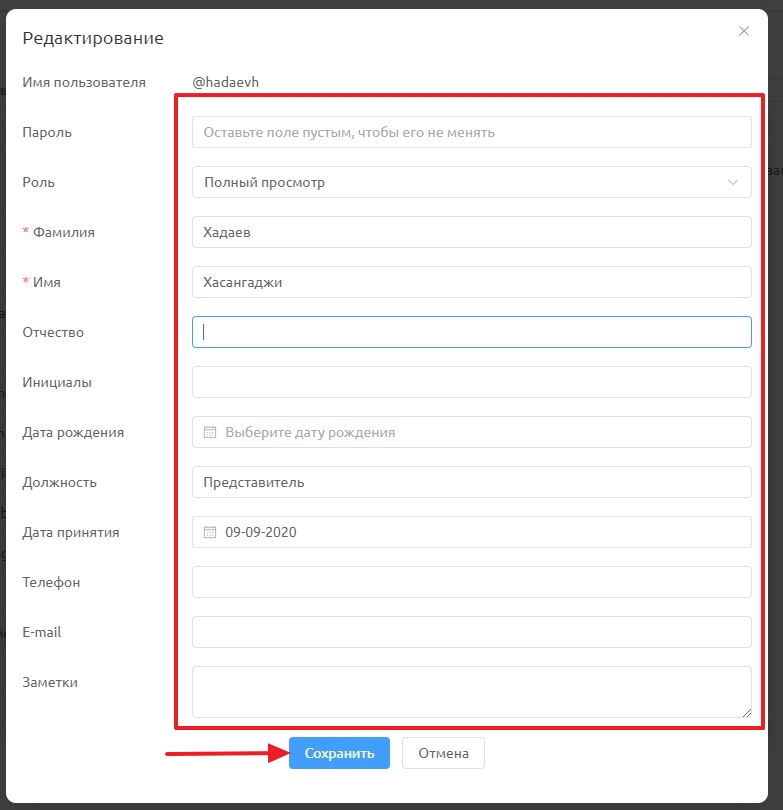Viewport: 783px width, 810px height.
Task: Click the Должность field with Представитель
Action: (x=472, y=482)
